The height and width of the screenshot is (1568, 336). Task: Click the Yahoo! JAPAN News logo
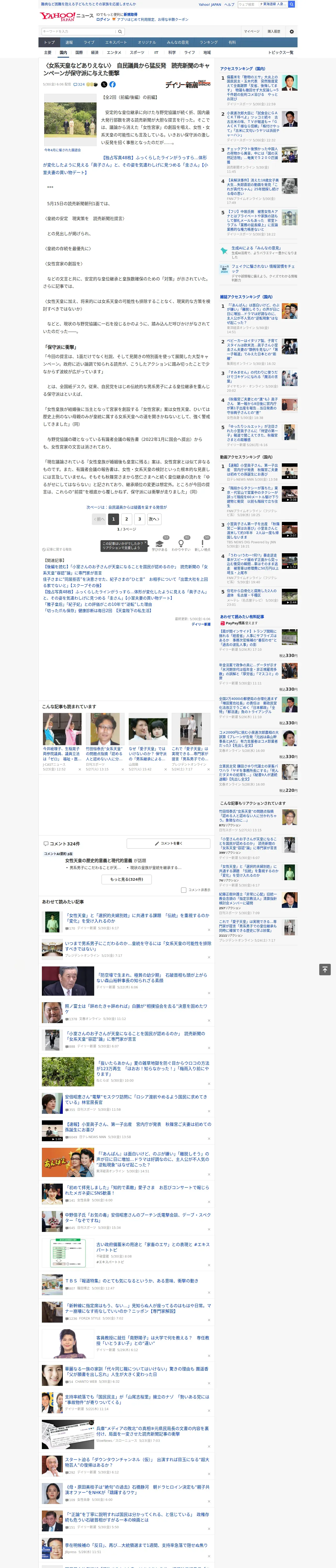[x=67, y=16]
